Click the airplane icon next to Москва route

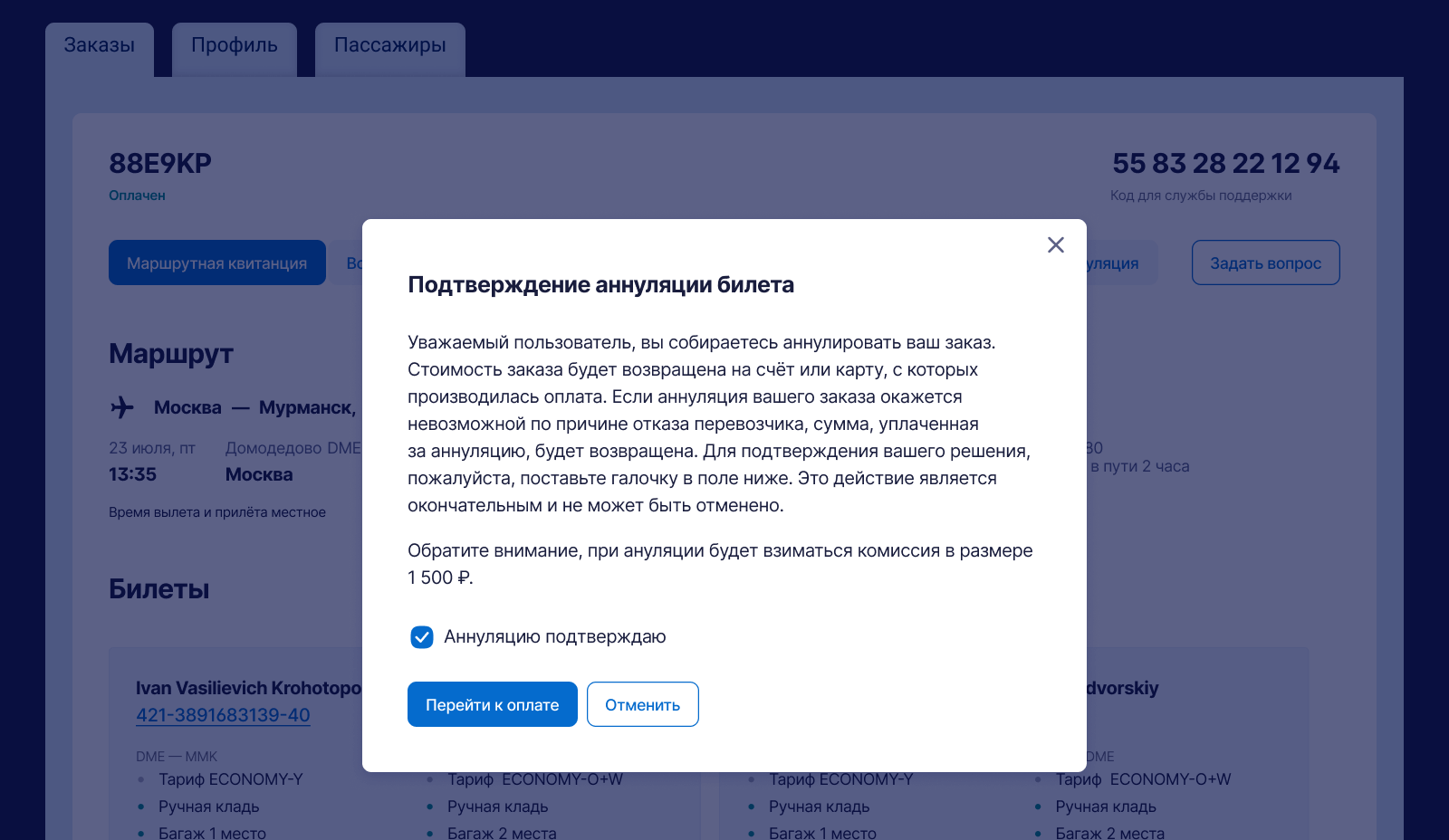tap(122, 407)
